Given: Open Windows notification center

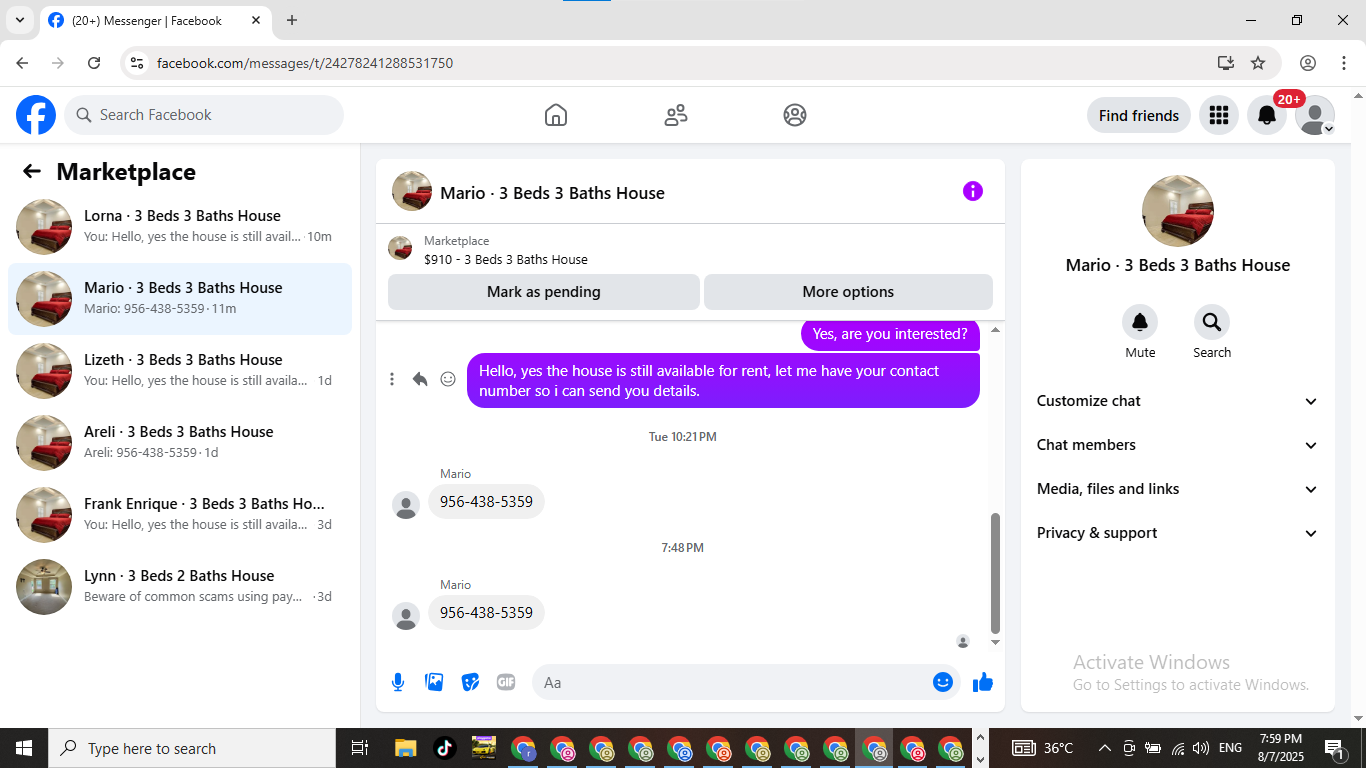Looking at the screenshot, I should click(x=1333, y=748).
